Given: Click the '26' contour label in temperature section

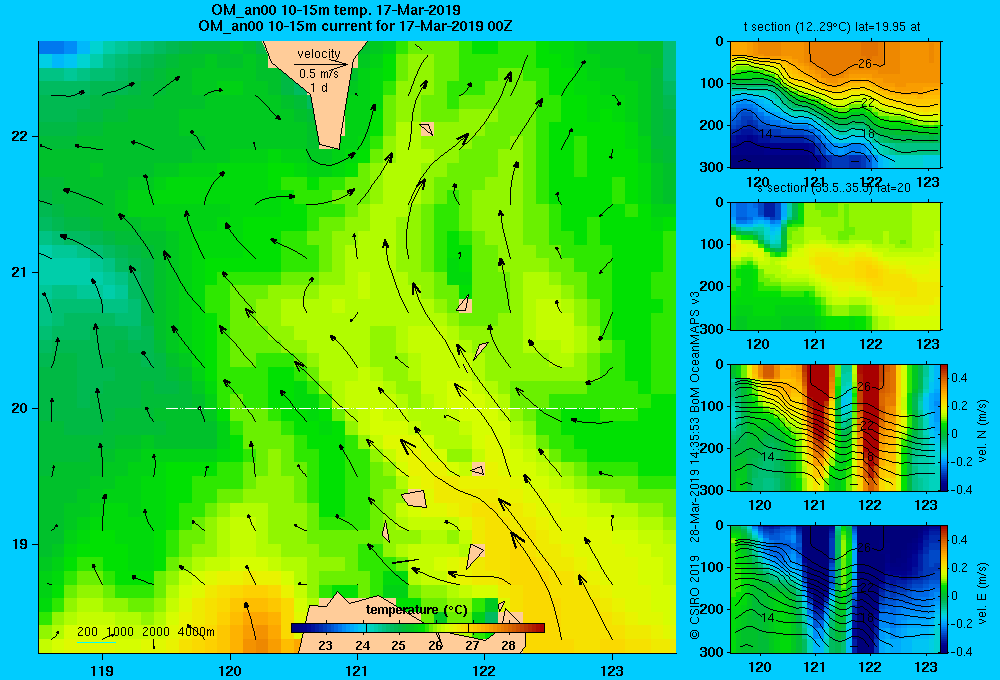Looking at the screenshot, I should point(865,63).
